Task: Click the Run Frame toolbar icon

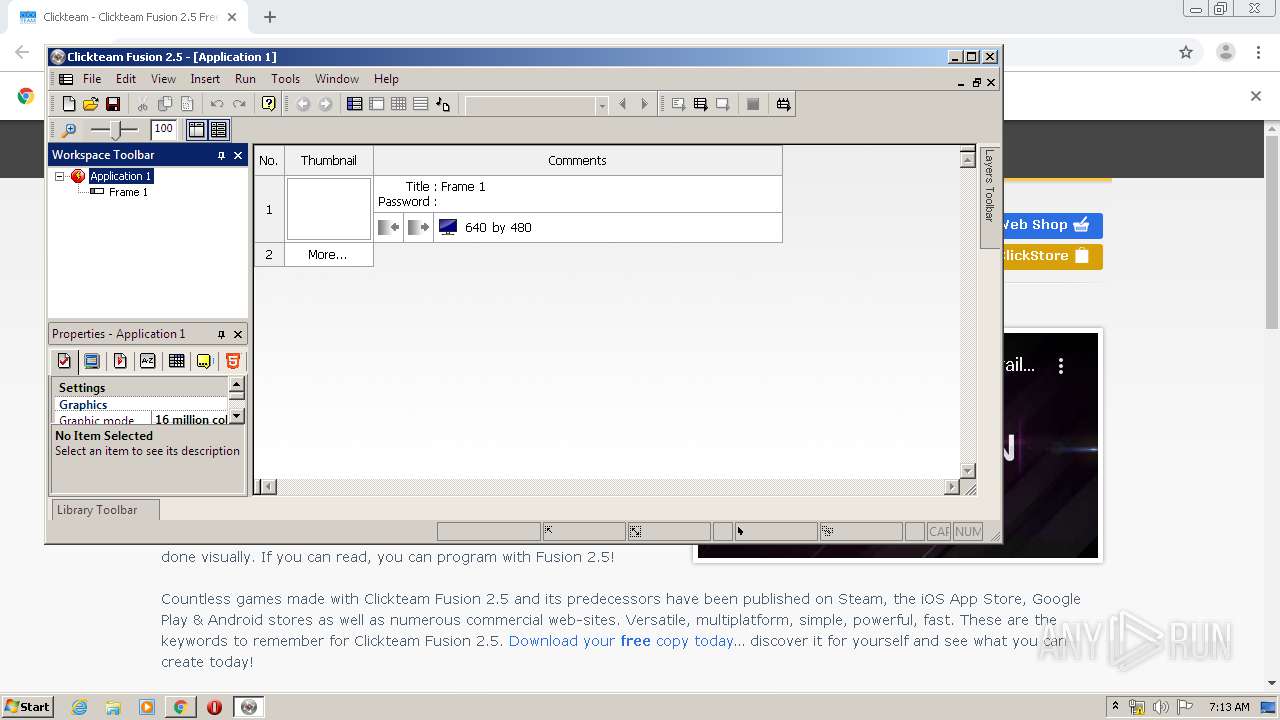Action: point(722,104)
